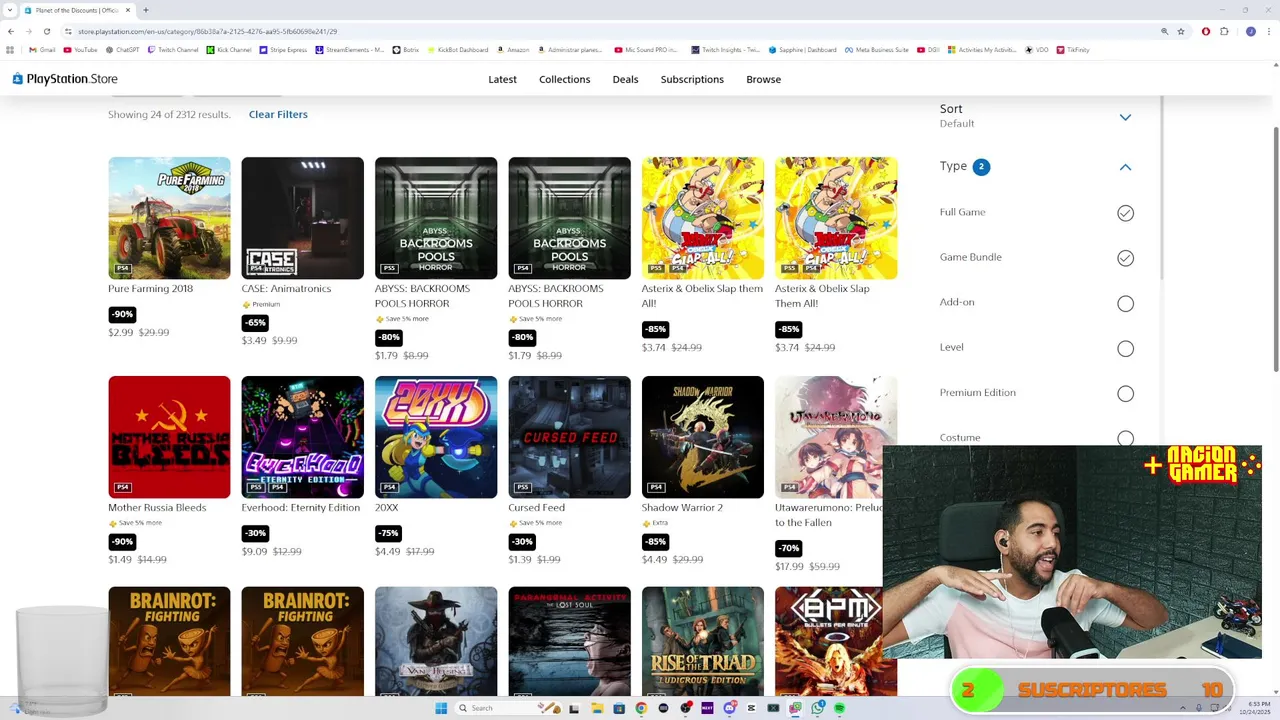Open the browser extensions puzzle icon
1280x720 pixels.
(1224, 31)
